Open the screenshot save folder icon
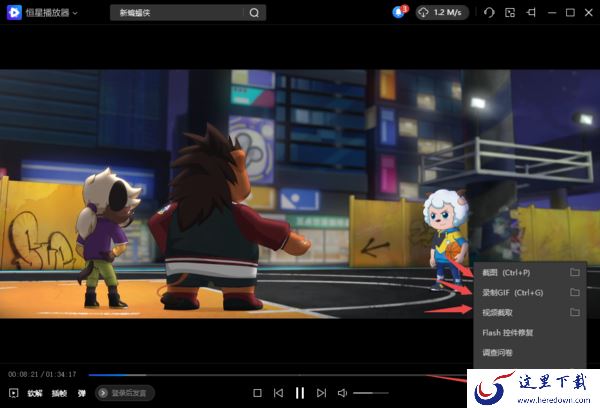Viewport: 600px width, 408px height. pos(574,272)
